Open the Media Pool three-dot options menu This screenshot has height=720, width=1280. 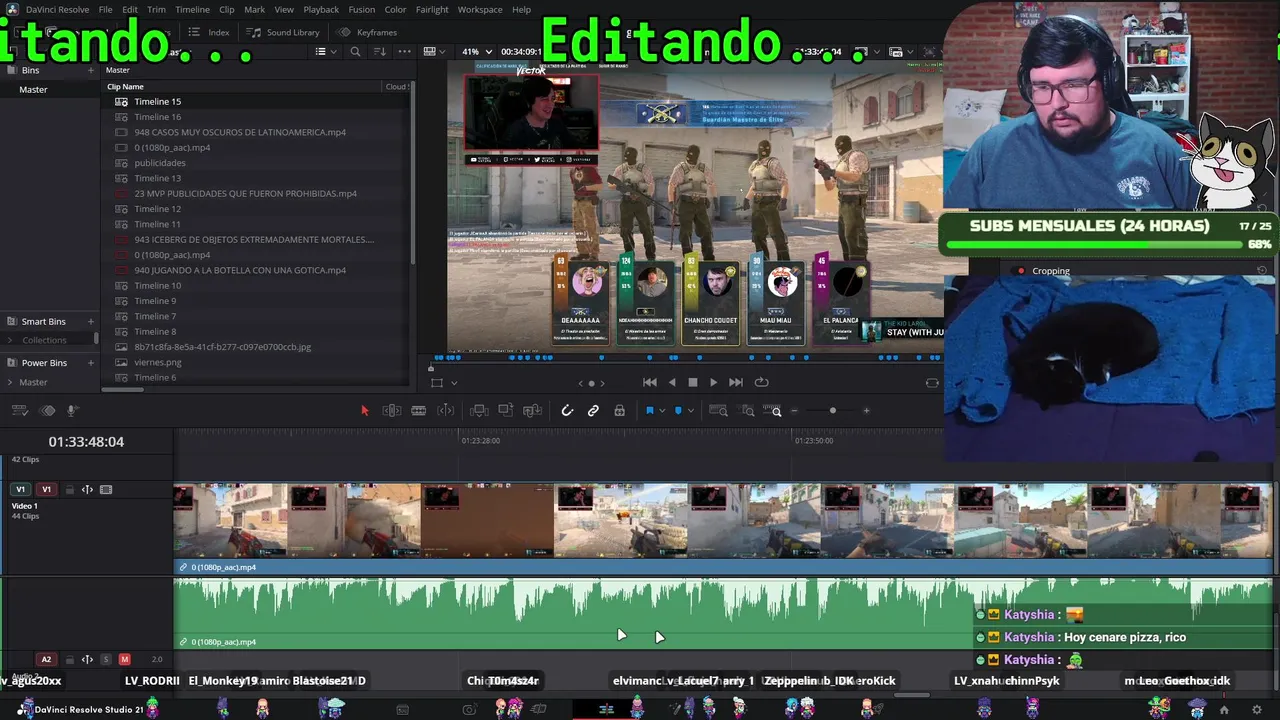coord(404,52)
